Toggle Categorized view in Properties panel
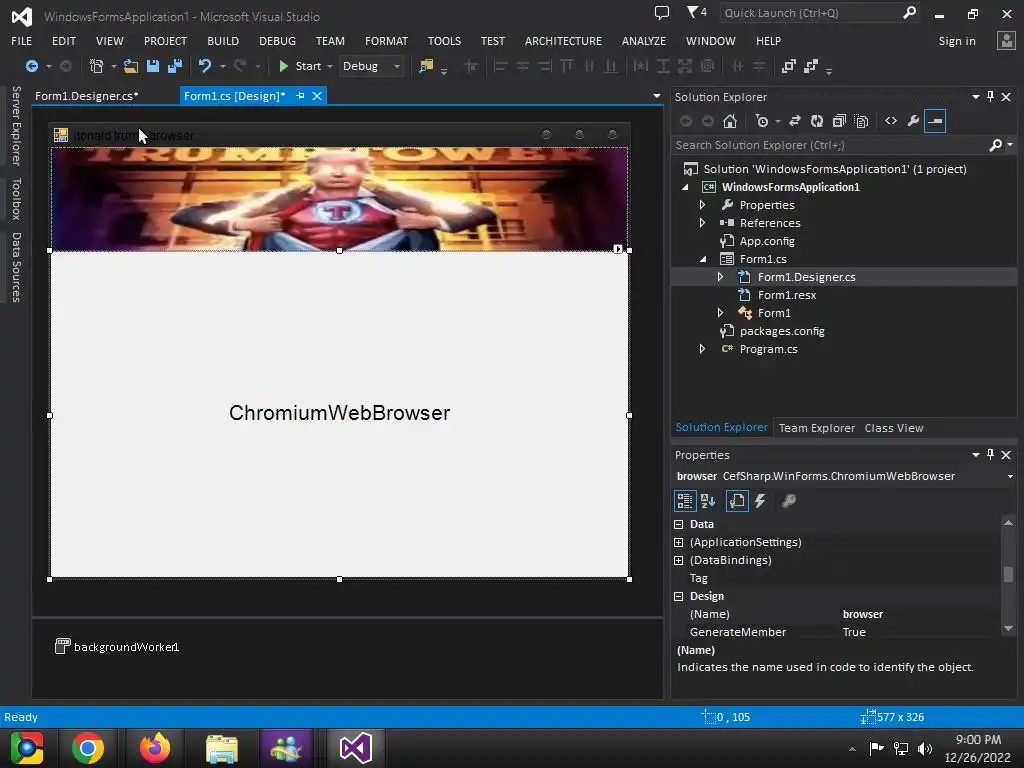The width and height of the screenshot is (1024, 768). point(684,501)
